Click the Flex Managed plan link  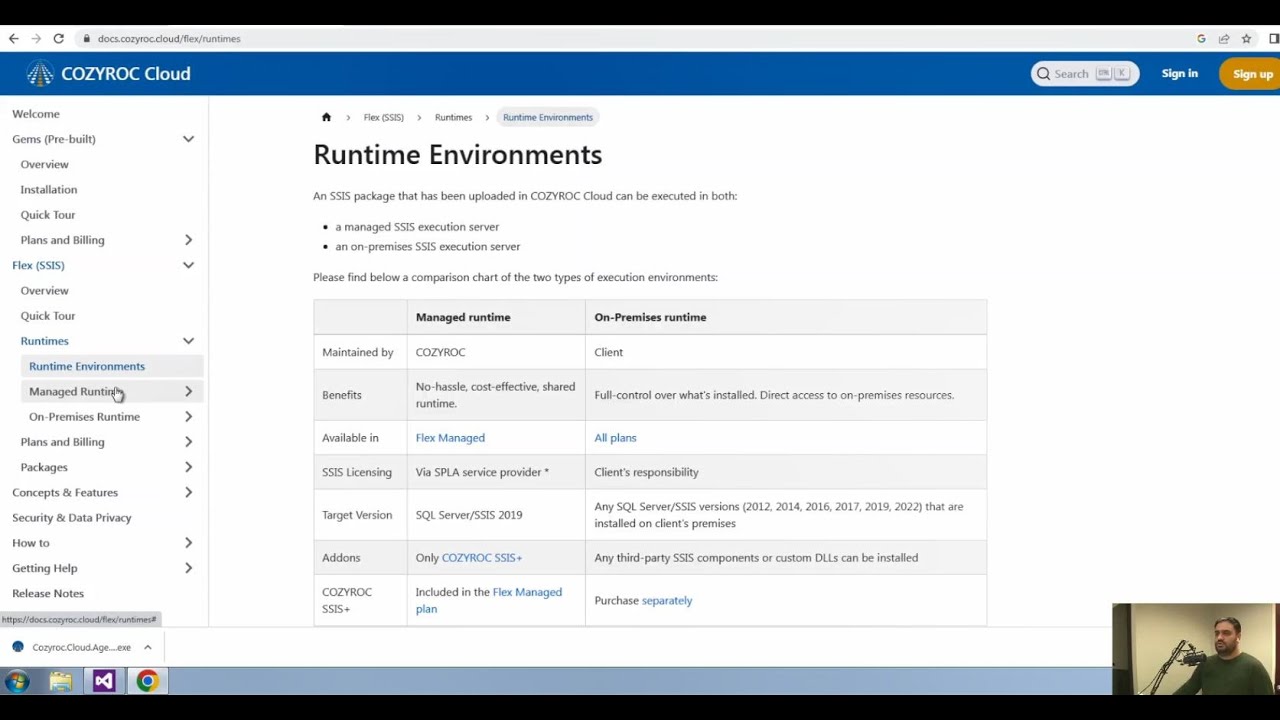click(x=489, y=600)
